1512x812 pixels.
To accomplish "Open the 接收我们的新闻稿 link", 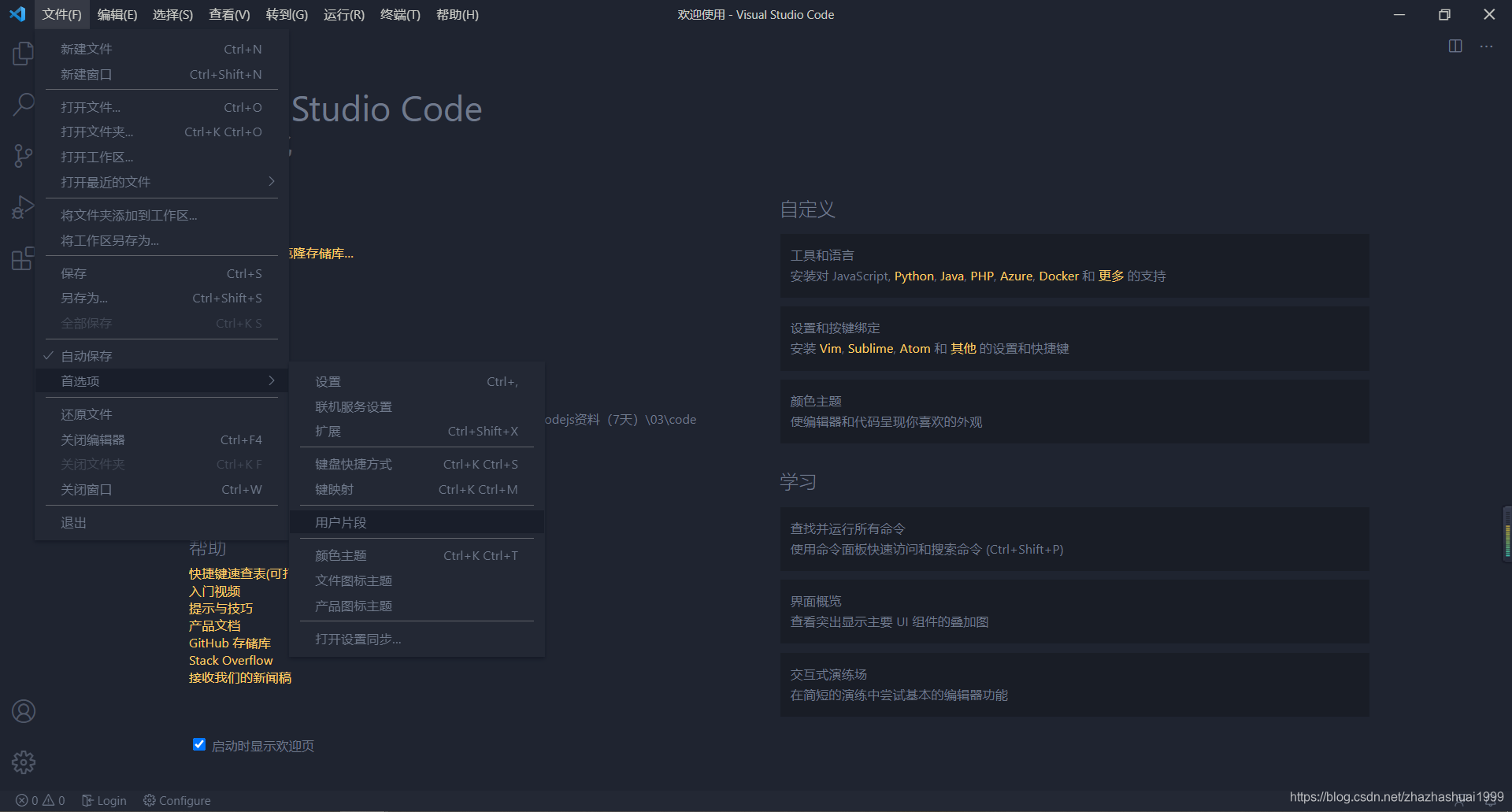I will (x=240, y=677).
